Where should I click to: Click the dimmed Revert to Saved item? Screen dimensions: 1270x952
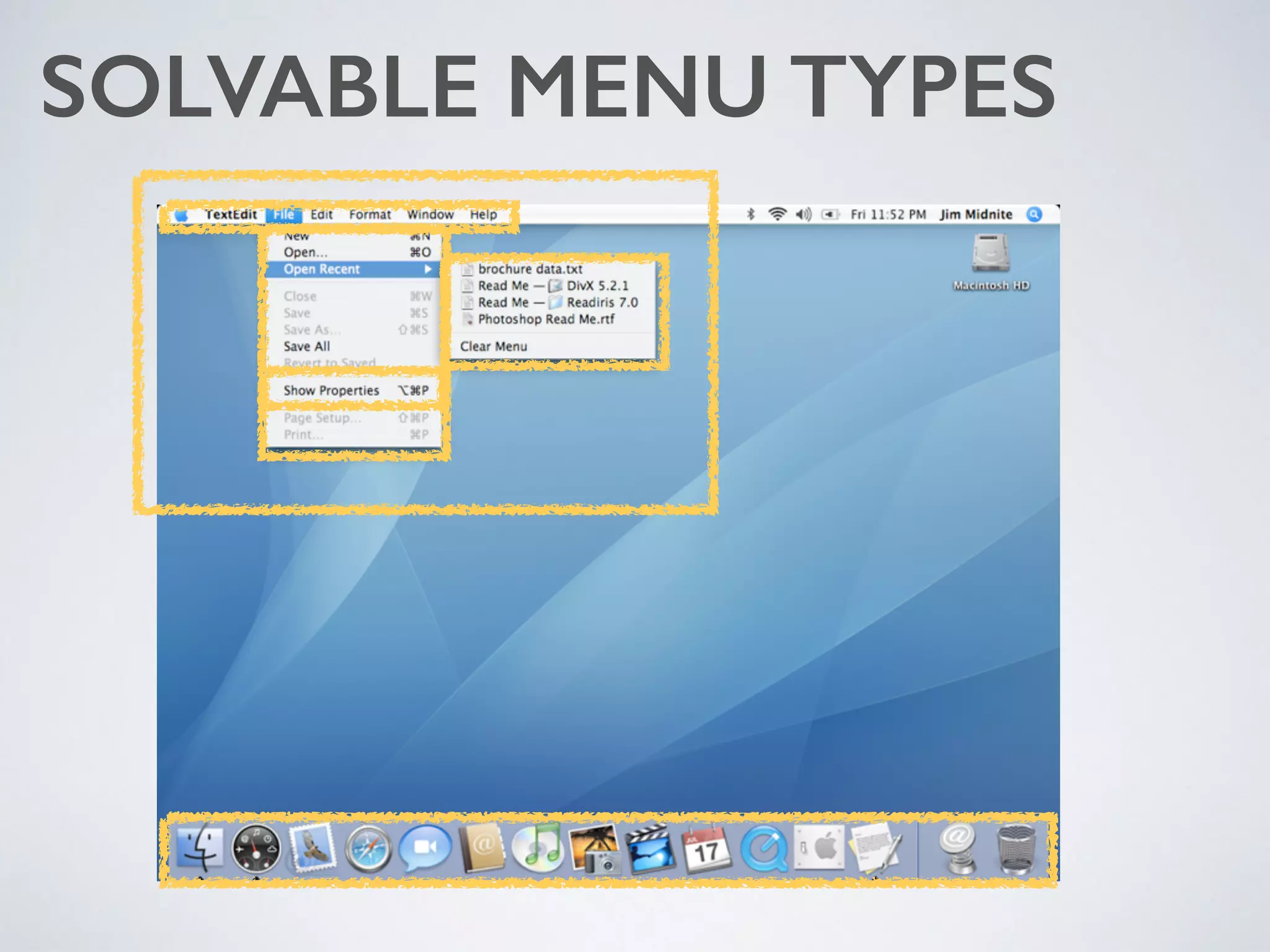[353, 362]
